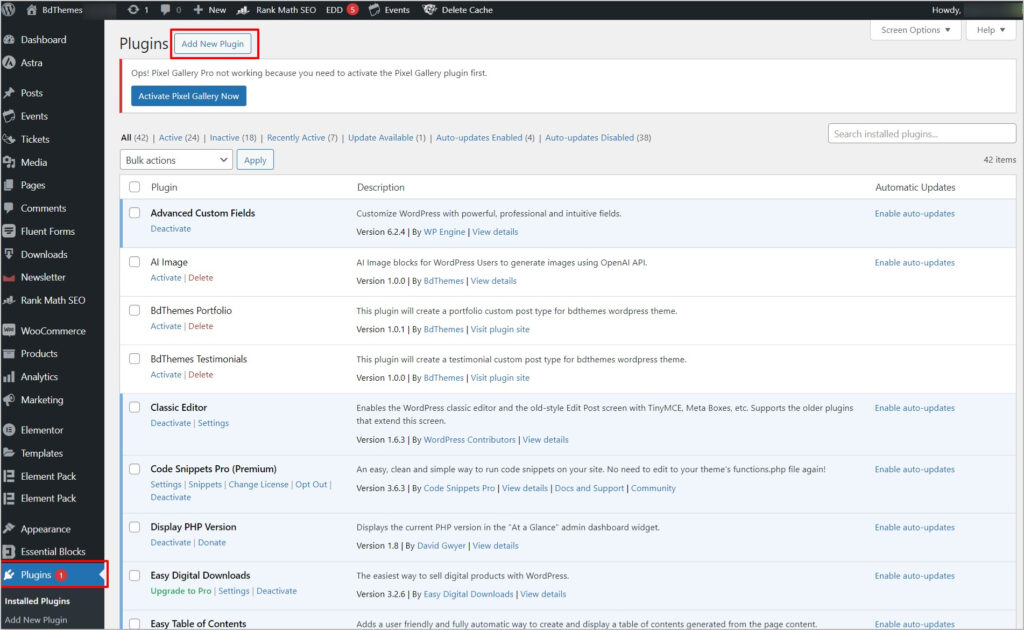Click the Delete Cache icon in admin bar
1024x630 pixels.
pos(429,10)
